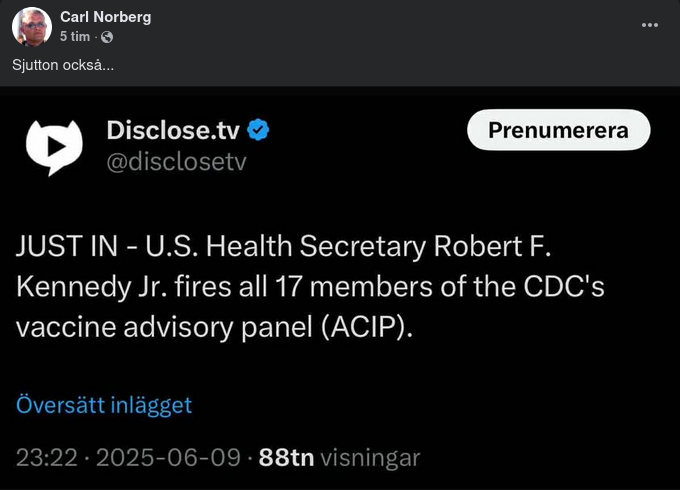Click the "Sjutton också..." caption text
The height and width of the screenshot is (490, 680).
tap(62, 65)
